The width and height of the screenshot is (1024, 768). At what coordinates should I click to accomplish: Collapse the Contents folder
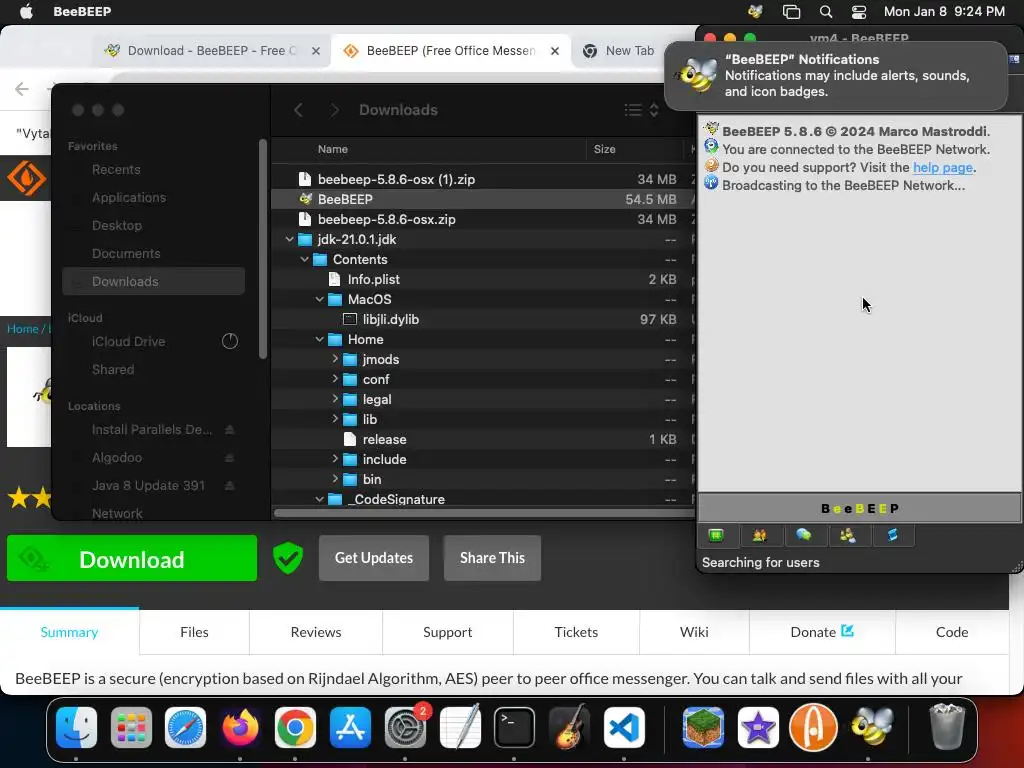[x=304, y=259]
